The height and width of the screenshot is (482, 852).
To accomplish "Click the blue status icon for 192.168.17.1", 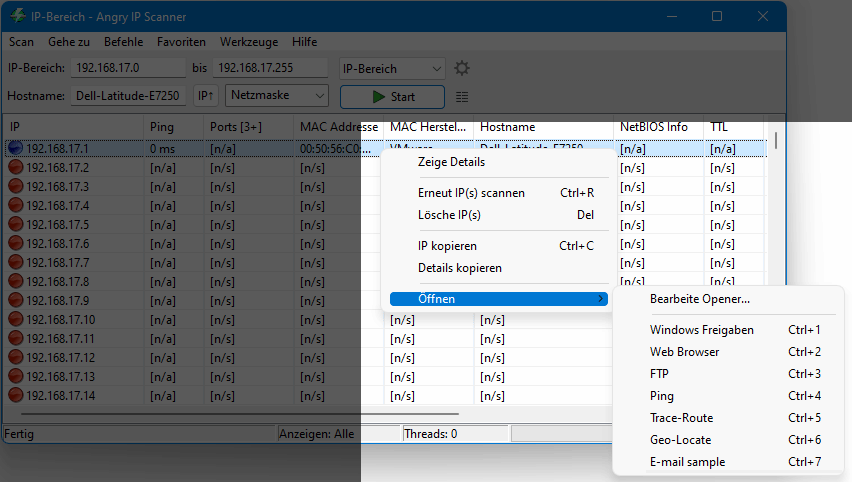I will [16, 148].
